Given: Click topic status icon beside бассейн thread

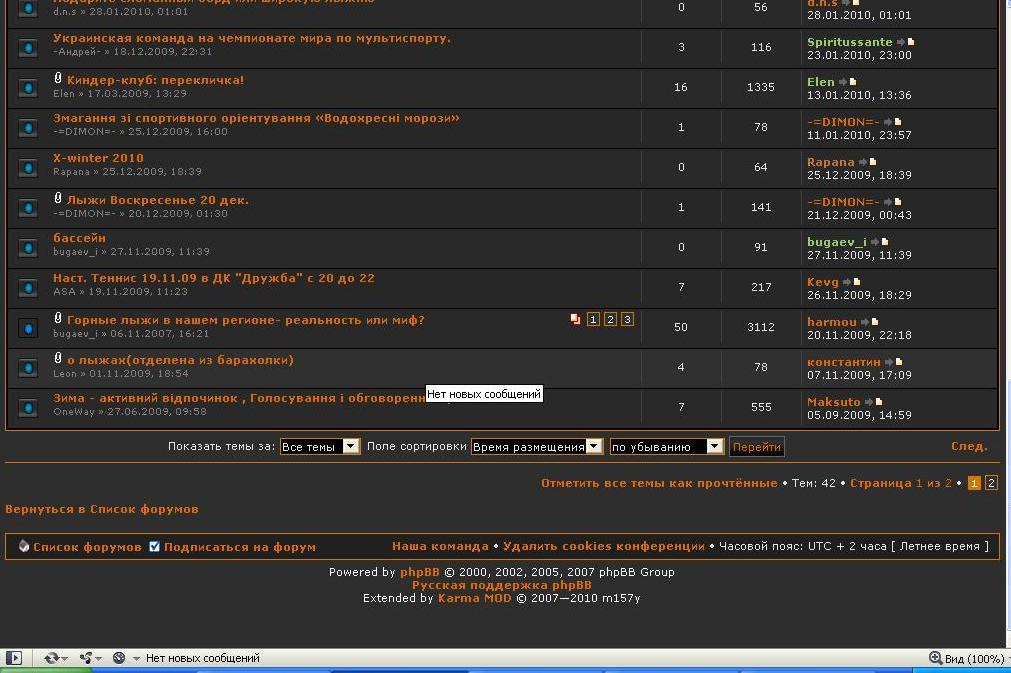Looking at the screenshot, I should click(x=28, y=247).
